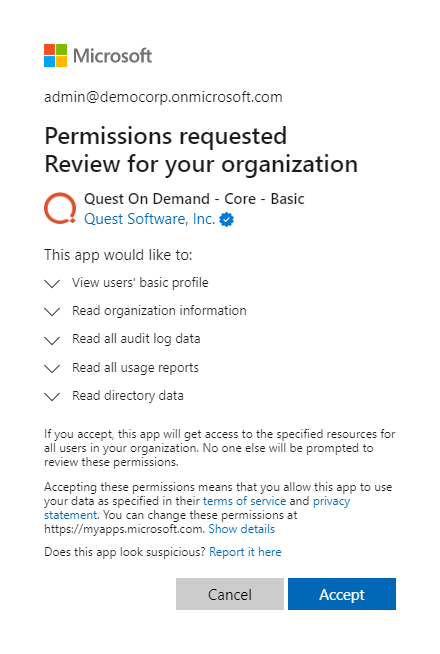440x654 pixels.
Task: Click the blue verified publisher badge
Action: [x=226, y=219]
